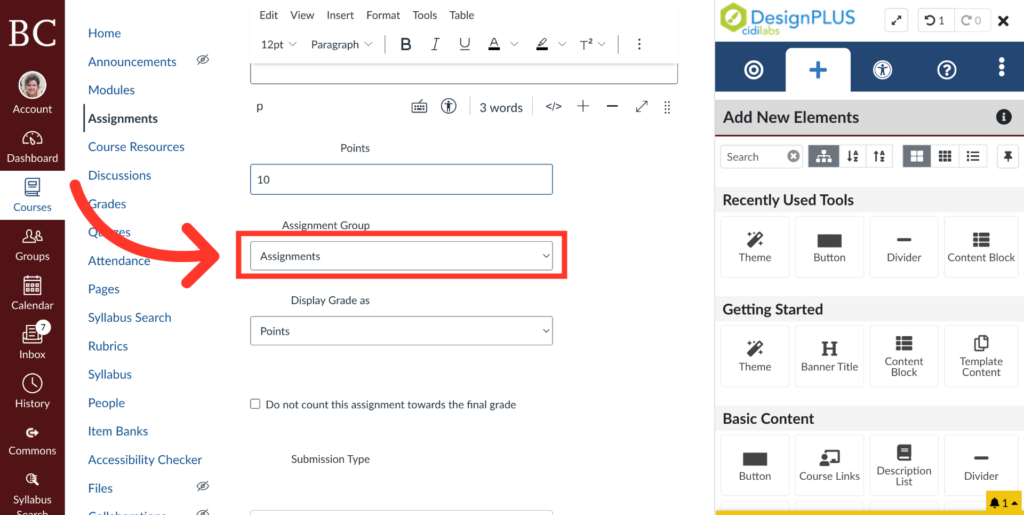Open the Format menu in editor

coord(383,15)
